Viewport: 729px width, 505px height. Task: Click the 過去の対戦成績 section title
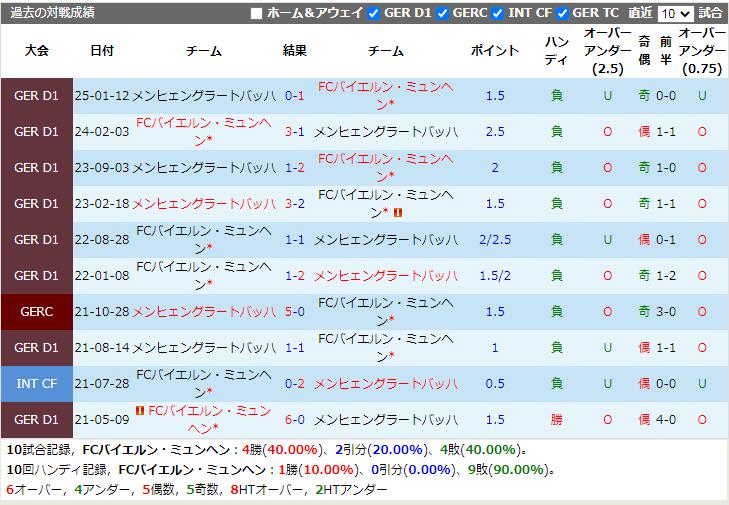(x=53, y=13)
